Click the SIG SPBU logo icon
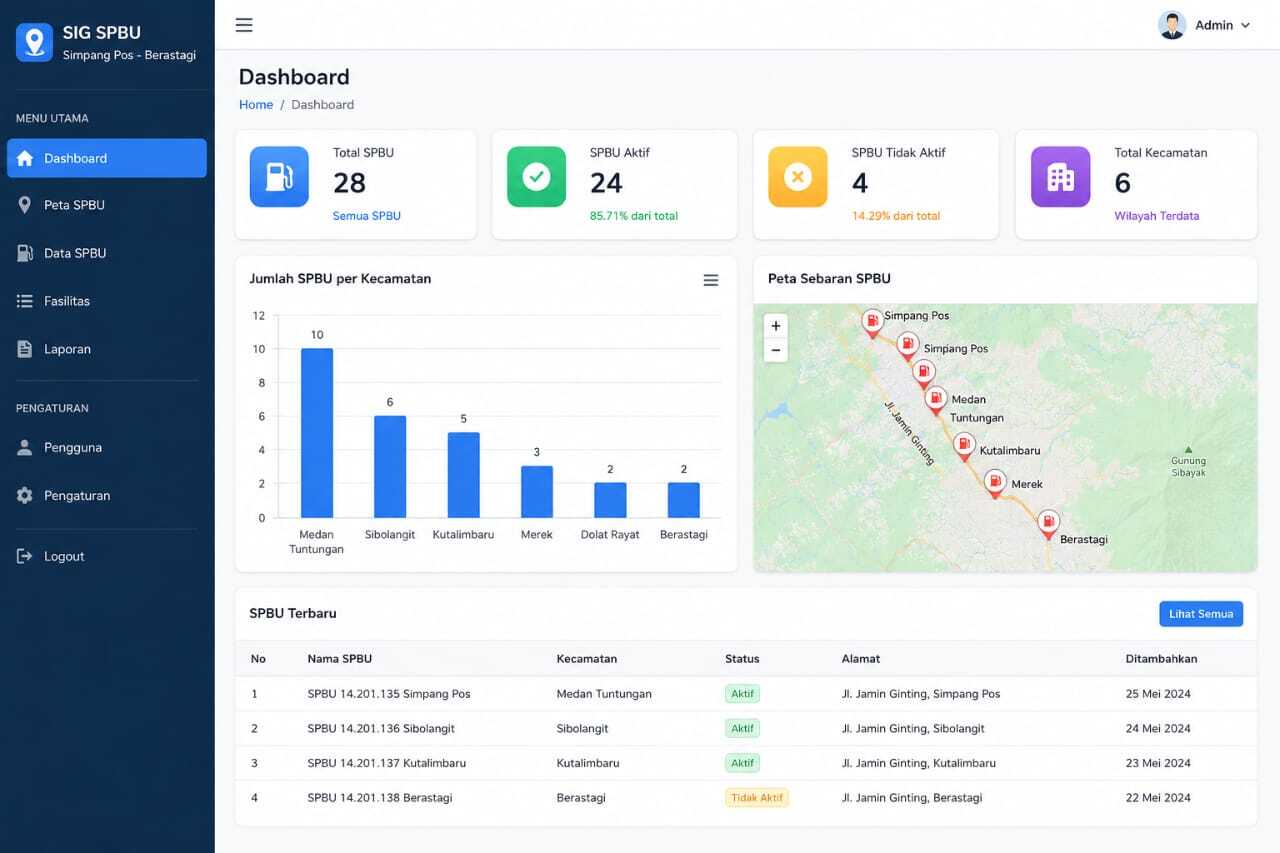Viewport: 1280px width, 853px height. click(x=34, y=42)
